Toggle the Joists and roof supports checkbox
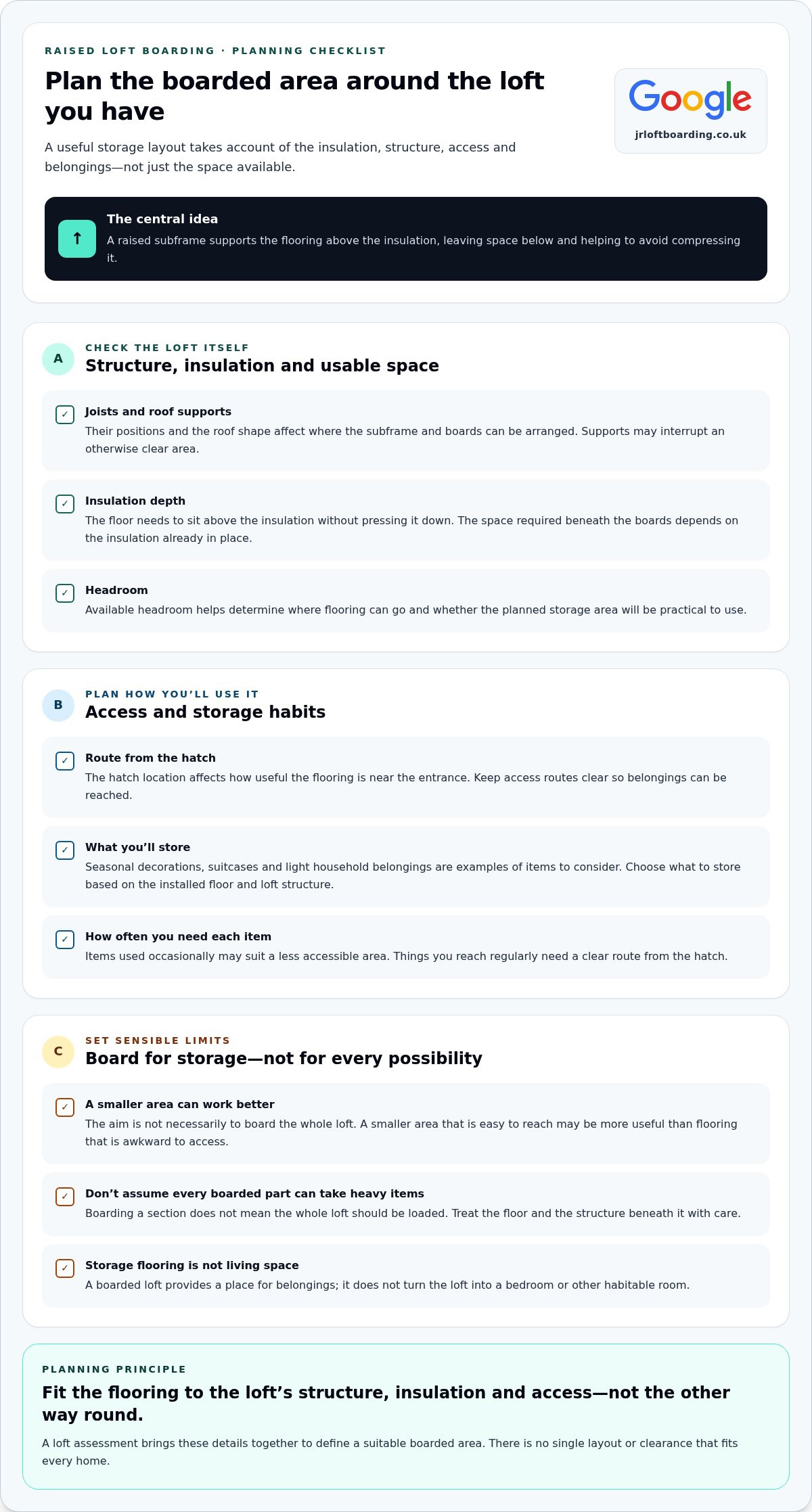 (x=65, y=415)
